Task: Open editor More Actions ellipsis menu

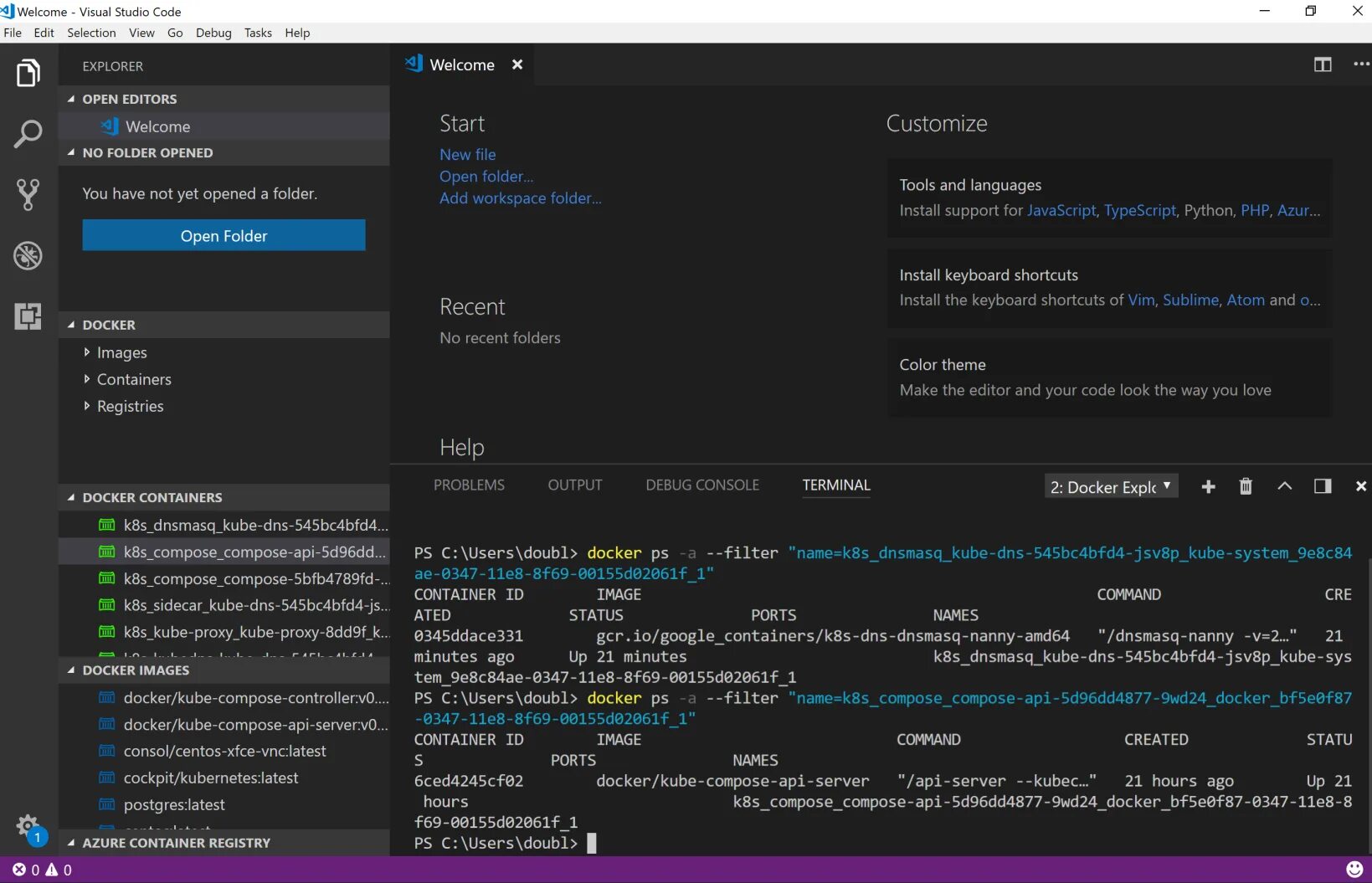Action: point(1361,64)
